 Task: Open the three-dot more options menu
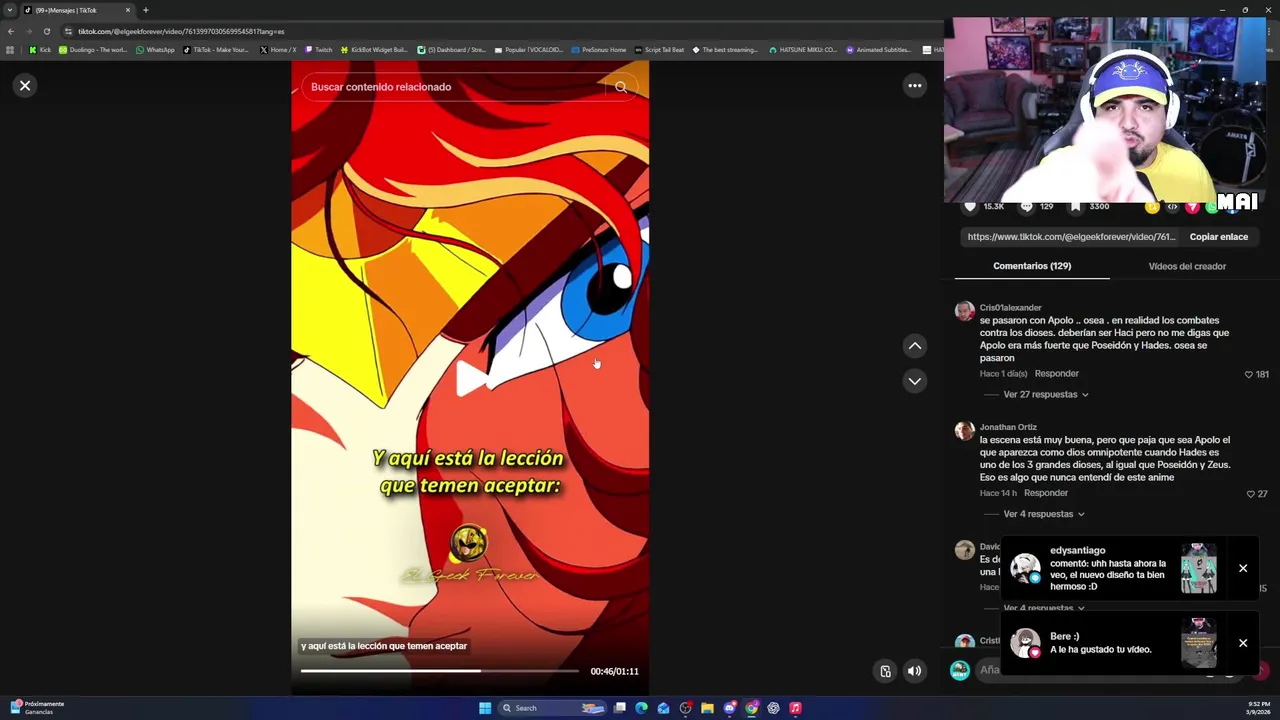pos(914,86)
